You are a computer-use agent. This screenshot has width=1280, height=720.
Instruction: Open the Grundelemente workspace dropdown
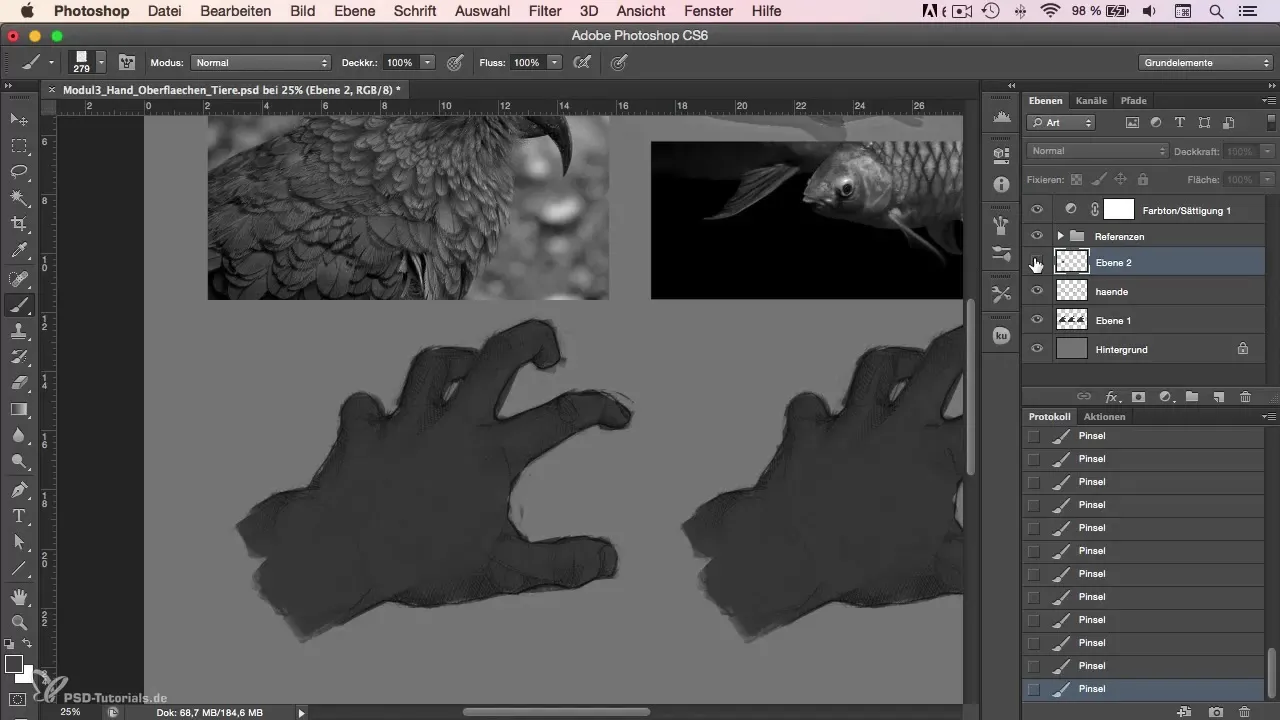(1203, 62)
